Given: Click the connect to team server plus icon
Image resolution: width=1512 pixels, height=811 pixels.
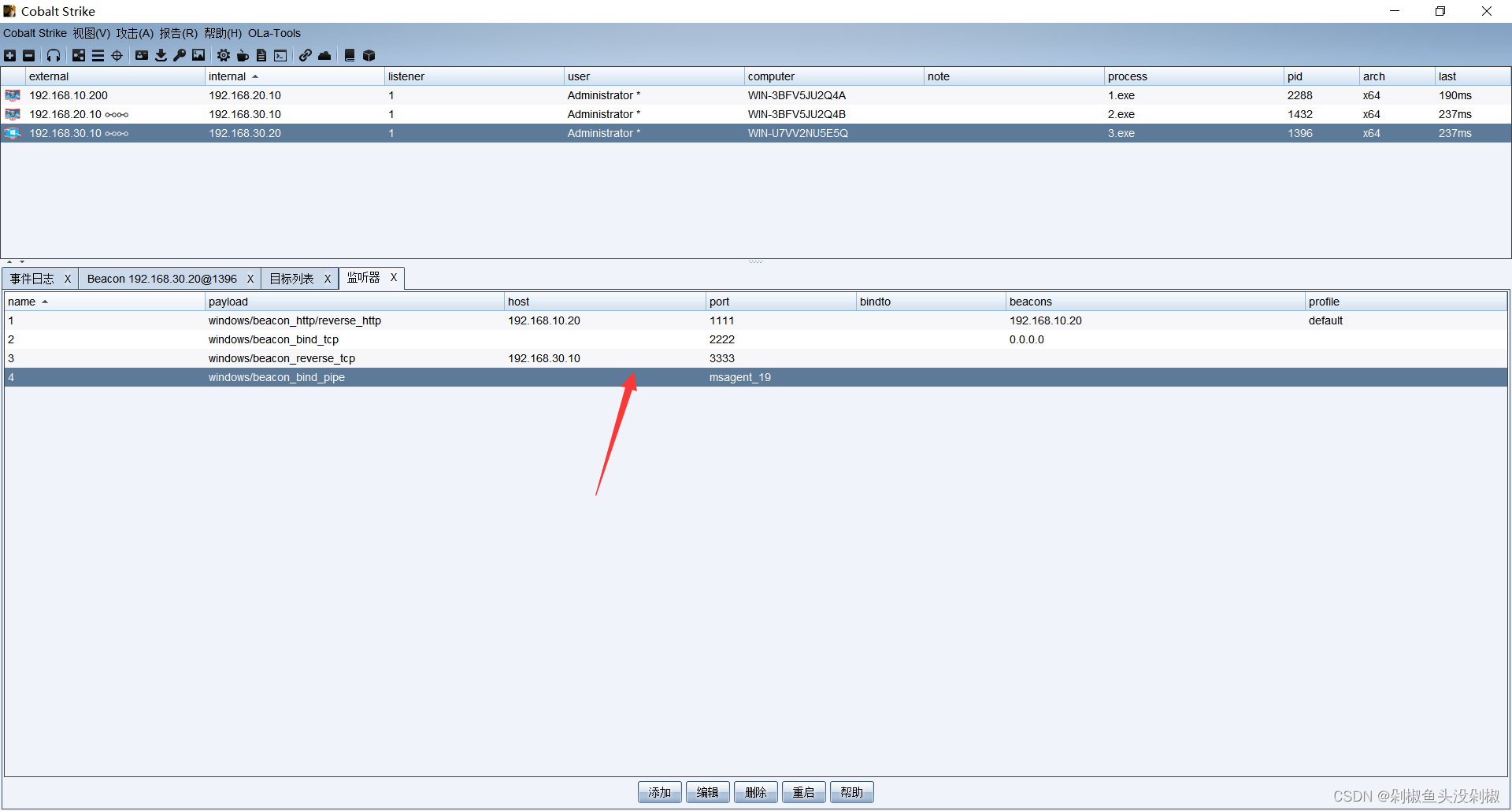Looking at the screenshot, I should tap(9, 55).
